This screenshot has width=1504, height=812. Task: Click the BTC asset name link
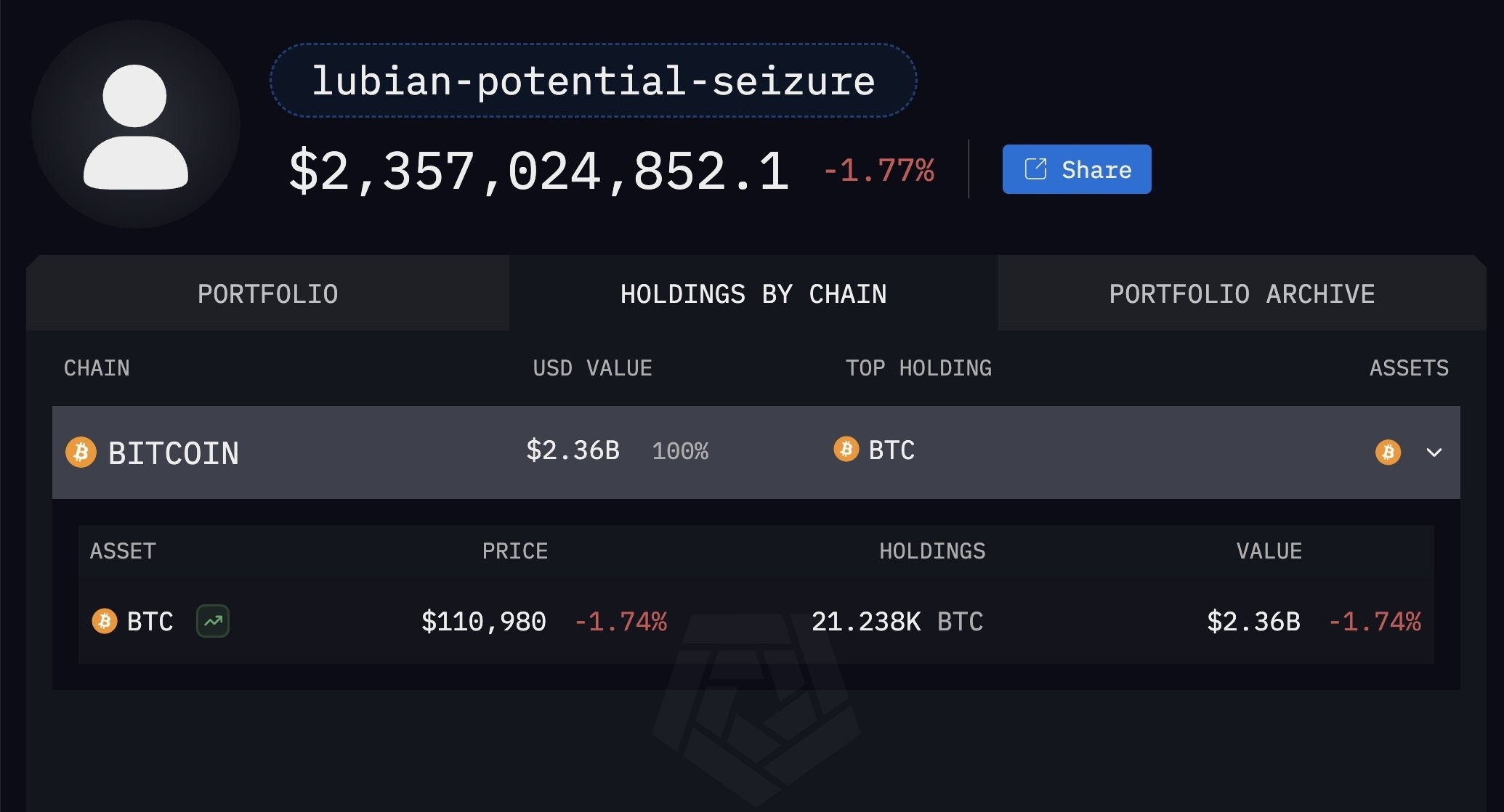point(150,622)
